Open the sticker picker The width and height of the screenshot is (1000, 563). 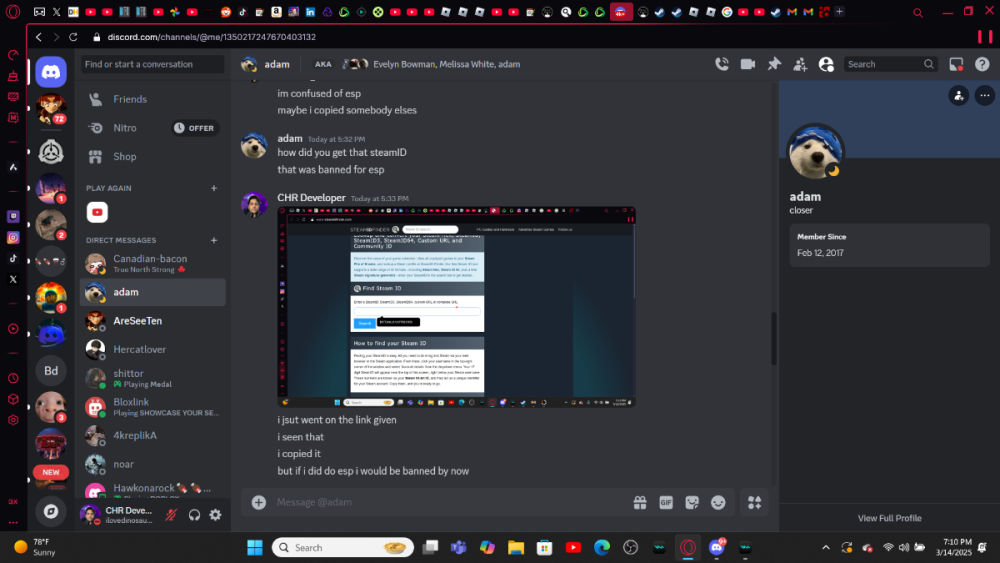point(692,502)
